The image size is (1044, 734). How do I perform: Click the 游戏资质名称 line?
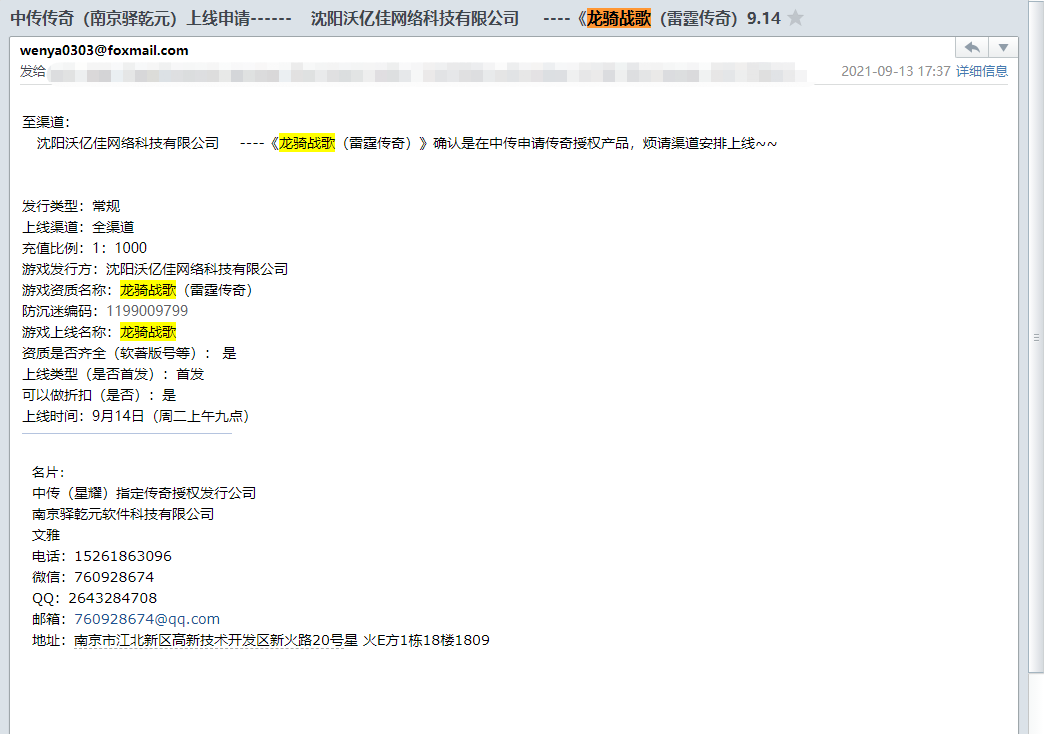[138, 290]
